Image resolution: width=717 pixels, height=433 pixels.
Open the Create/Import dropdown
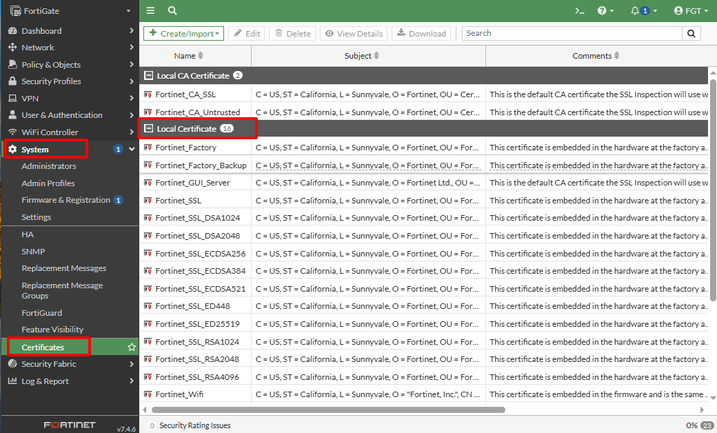click(x=183, y=33)
